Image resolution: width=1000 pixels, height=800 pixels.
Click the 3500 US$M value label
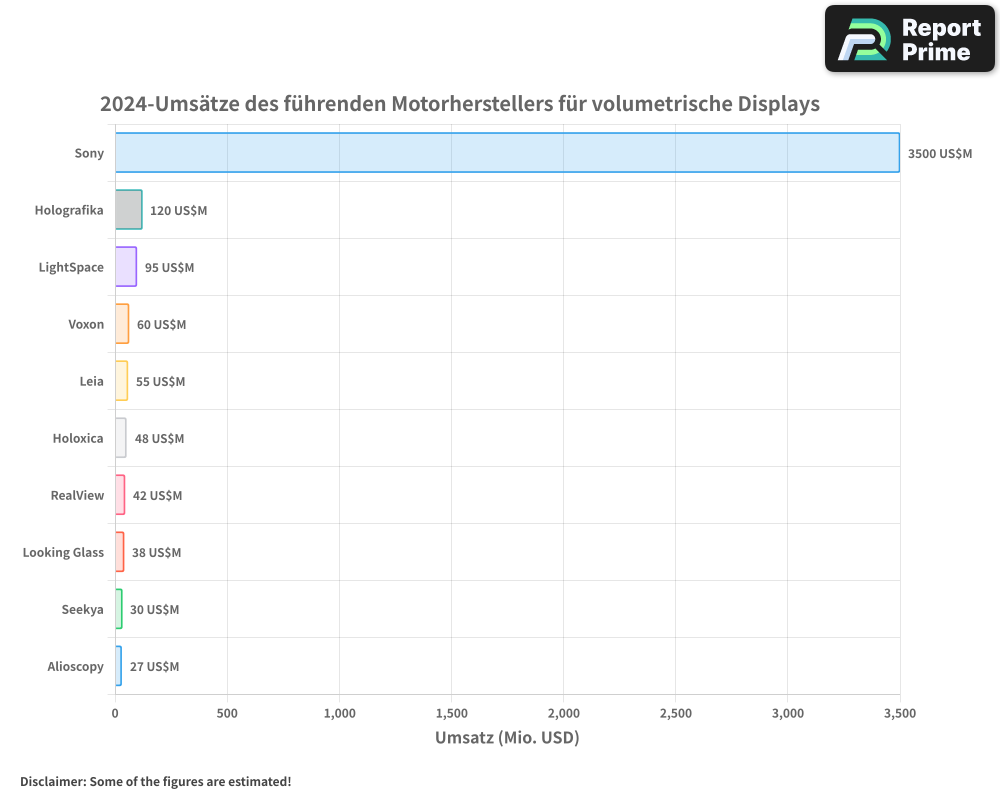pos(940,153)
